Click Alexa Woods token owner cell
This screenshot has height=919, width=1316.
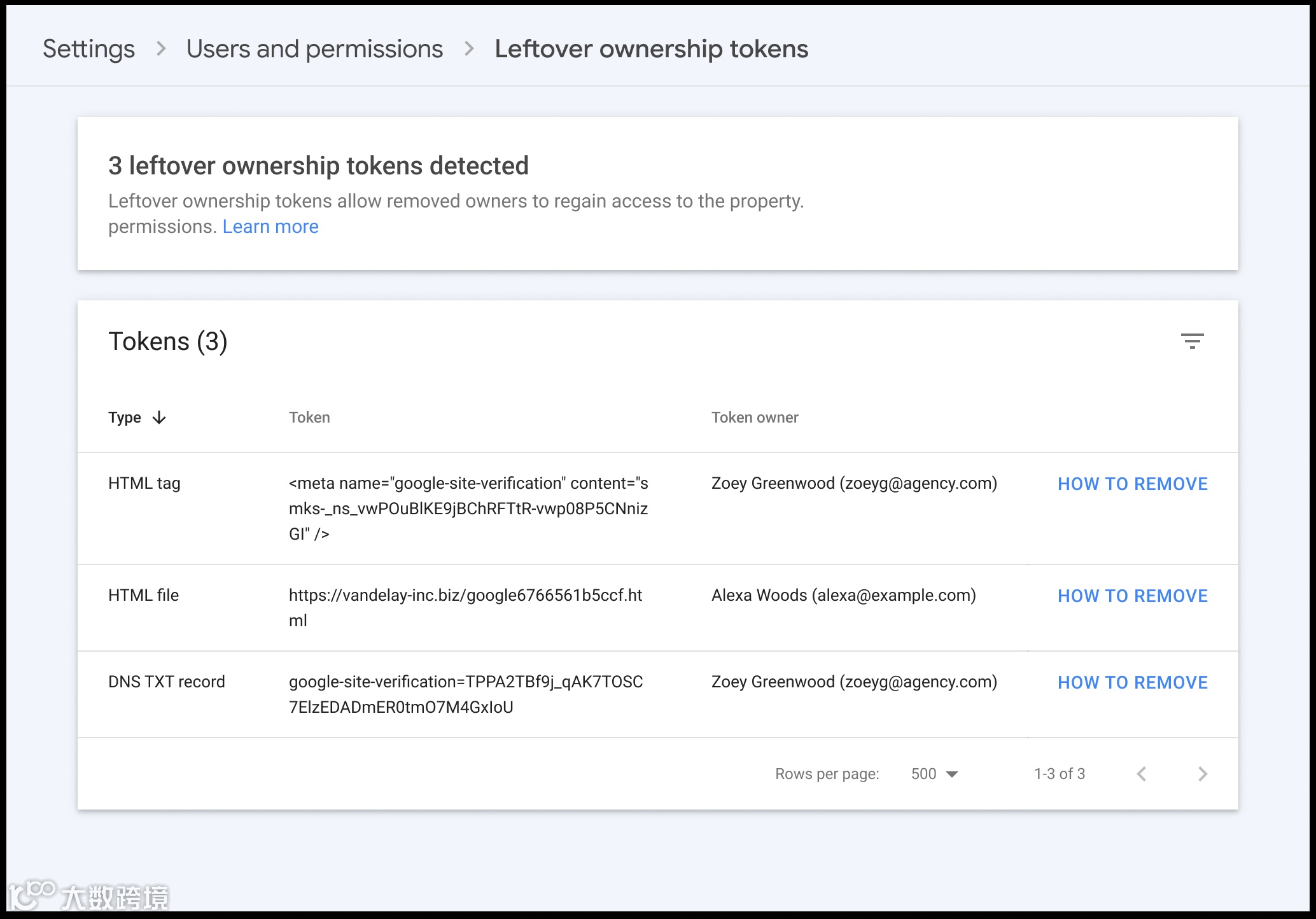(843, 596)
